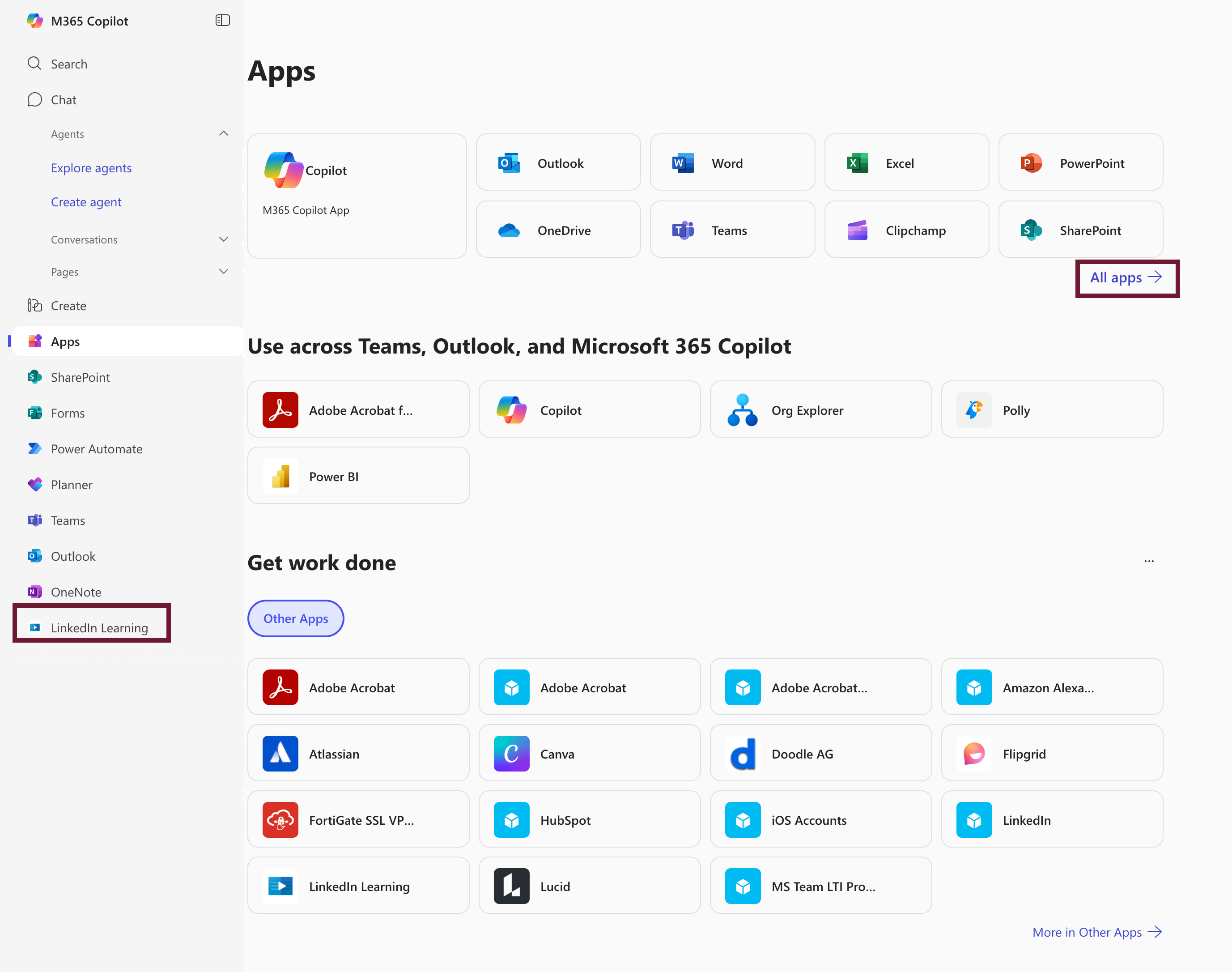The width and height of the screenshot is (1232, 972).
Task: Select the Other Apps filter pill
Action: click(x=296, y=618)
